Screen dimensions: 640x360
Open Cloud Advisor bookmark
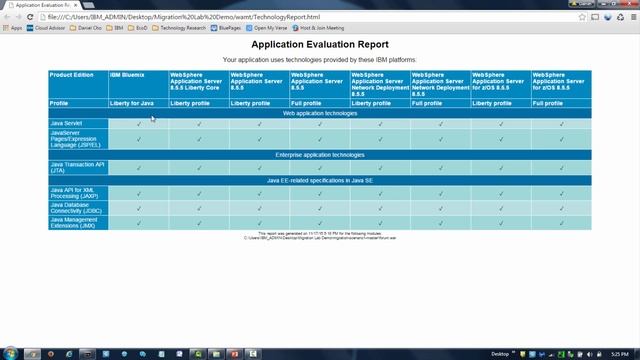[46, 28]
